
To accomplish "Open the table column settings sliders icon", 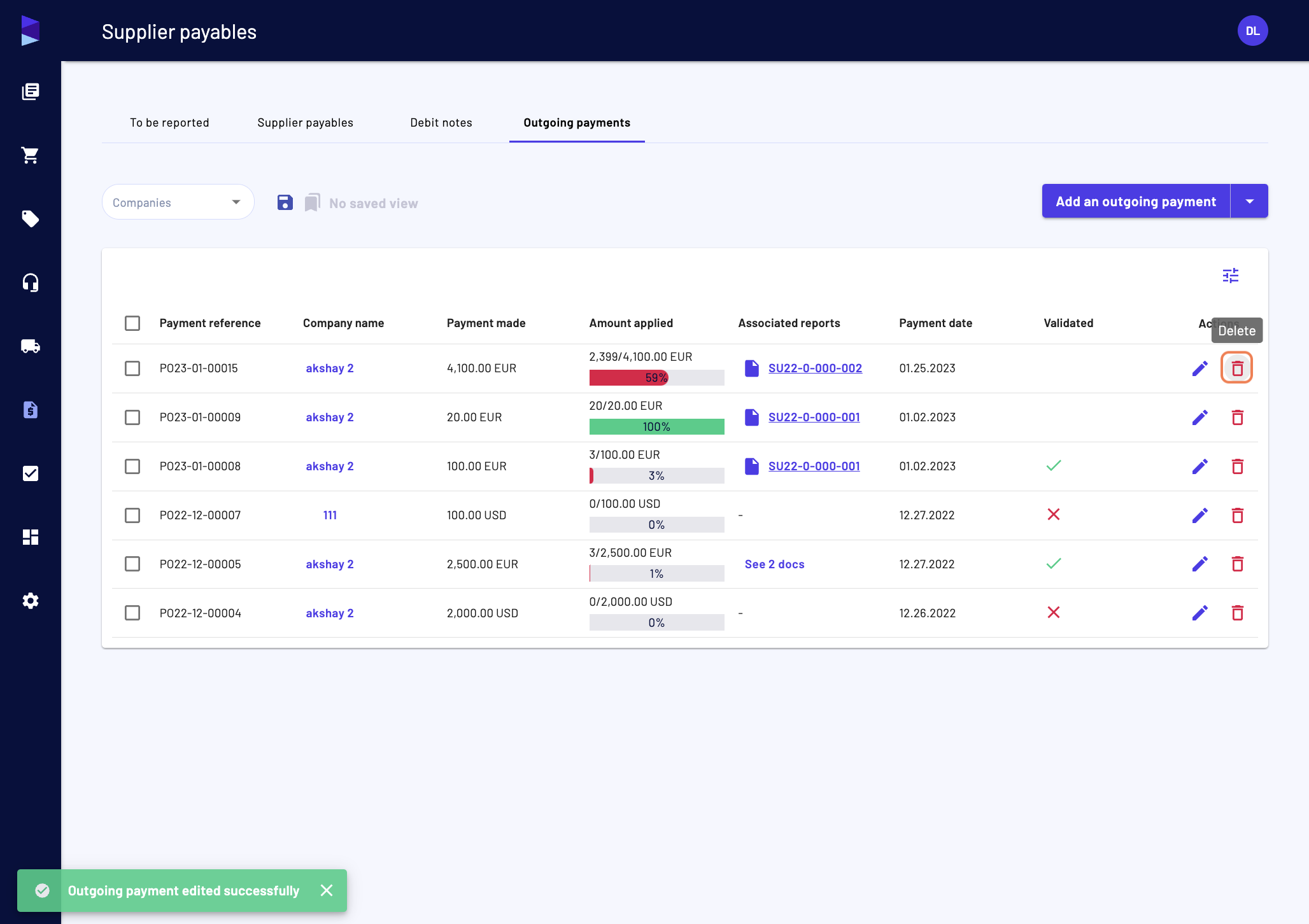I will tap(1231, 276).
